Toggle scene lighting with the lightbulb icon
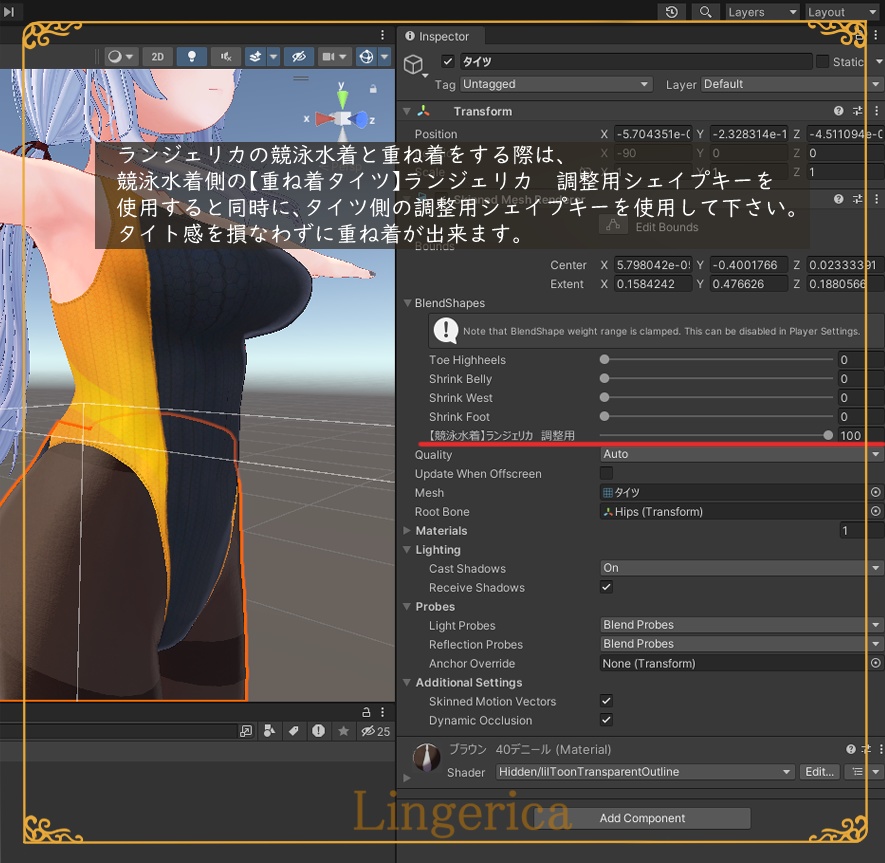885x863 pixels. pos(191,56)
